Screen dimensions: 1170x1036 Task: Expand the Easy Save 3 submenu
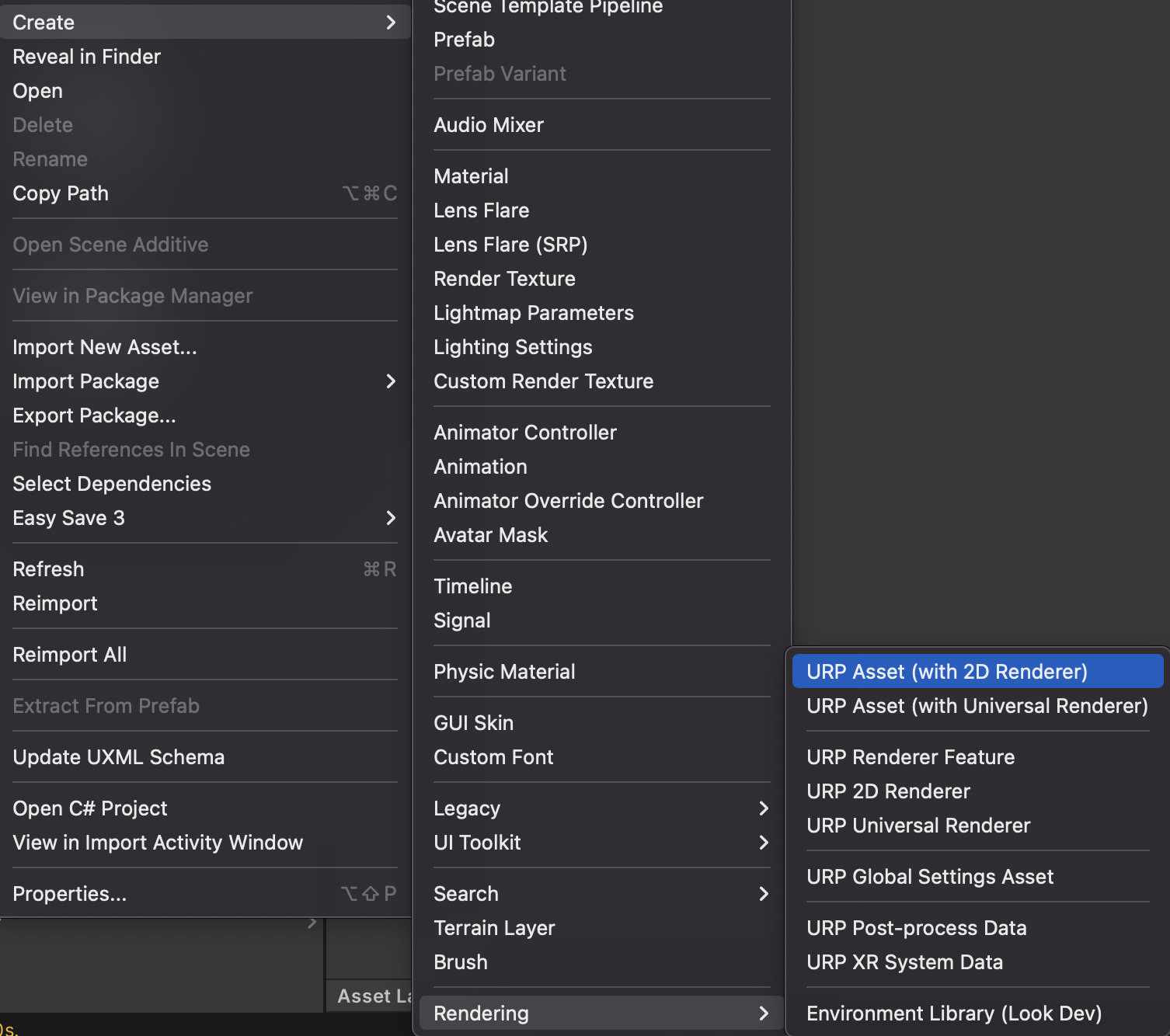coord(68,518)
